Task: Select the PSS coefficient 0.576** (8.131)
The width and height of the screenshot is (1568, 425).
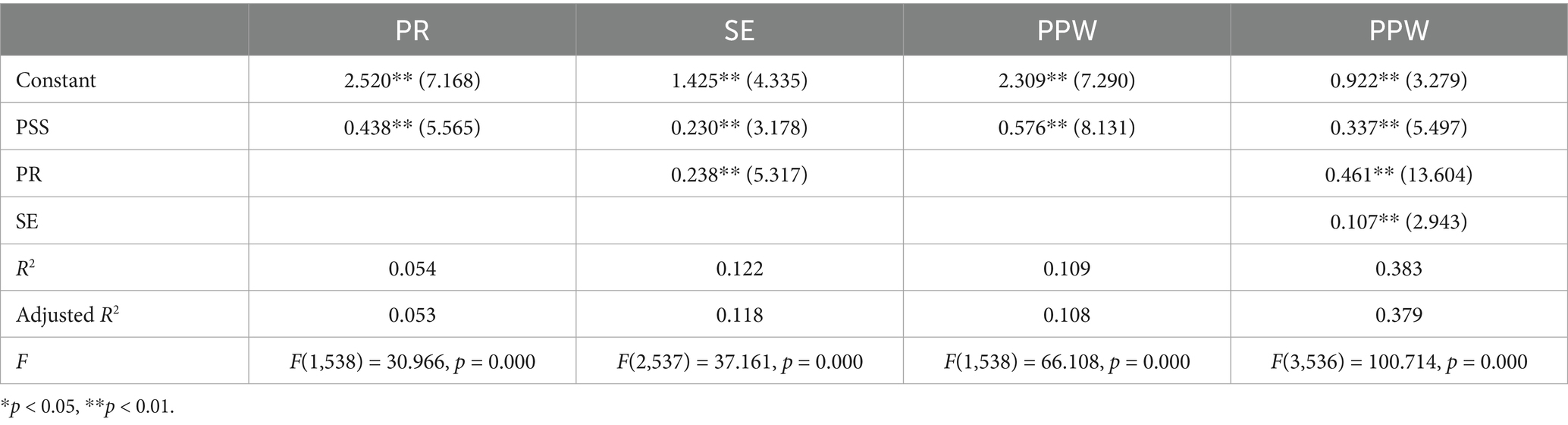Action: point(1067,127)
